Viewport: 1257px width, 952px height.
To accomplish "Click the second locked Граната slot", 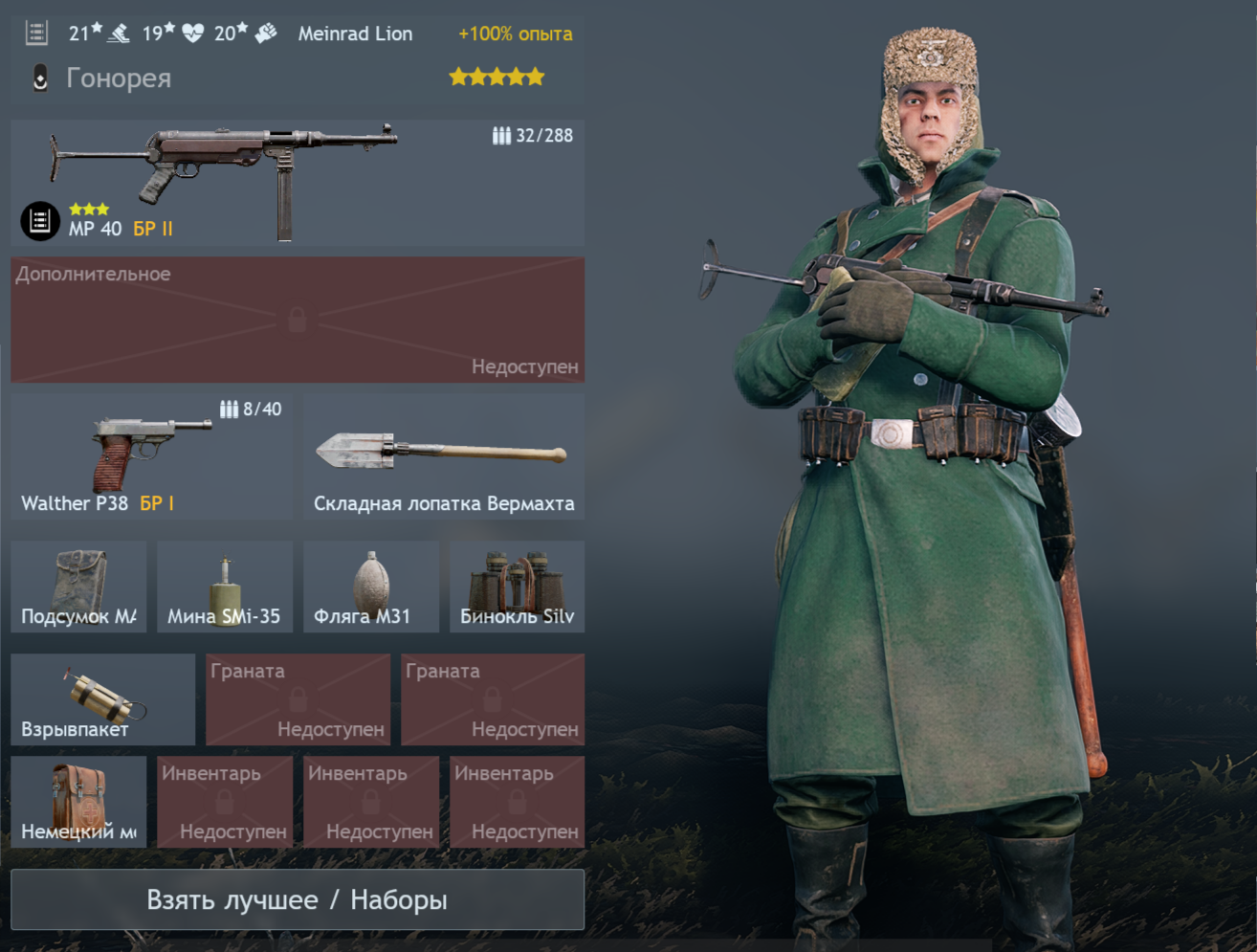I will tap(493, 699).
